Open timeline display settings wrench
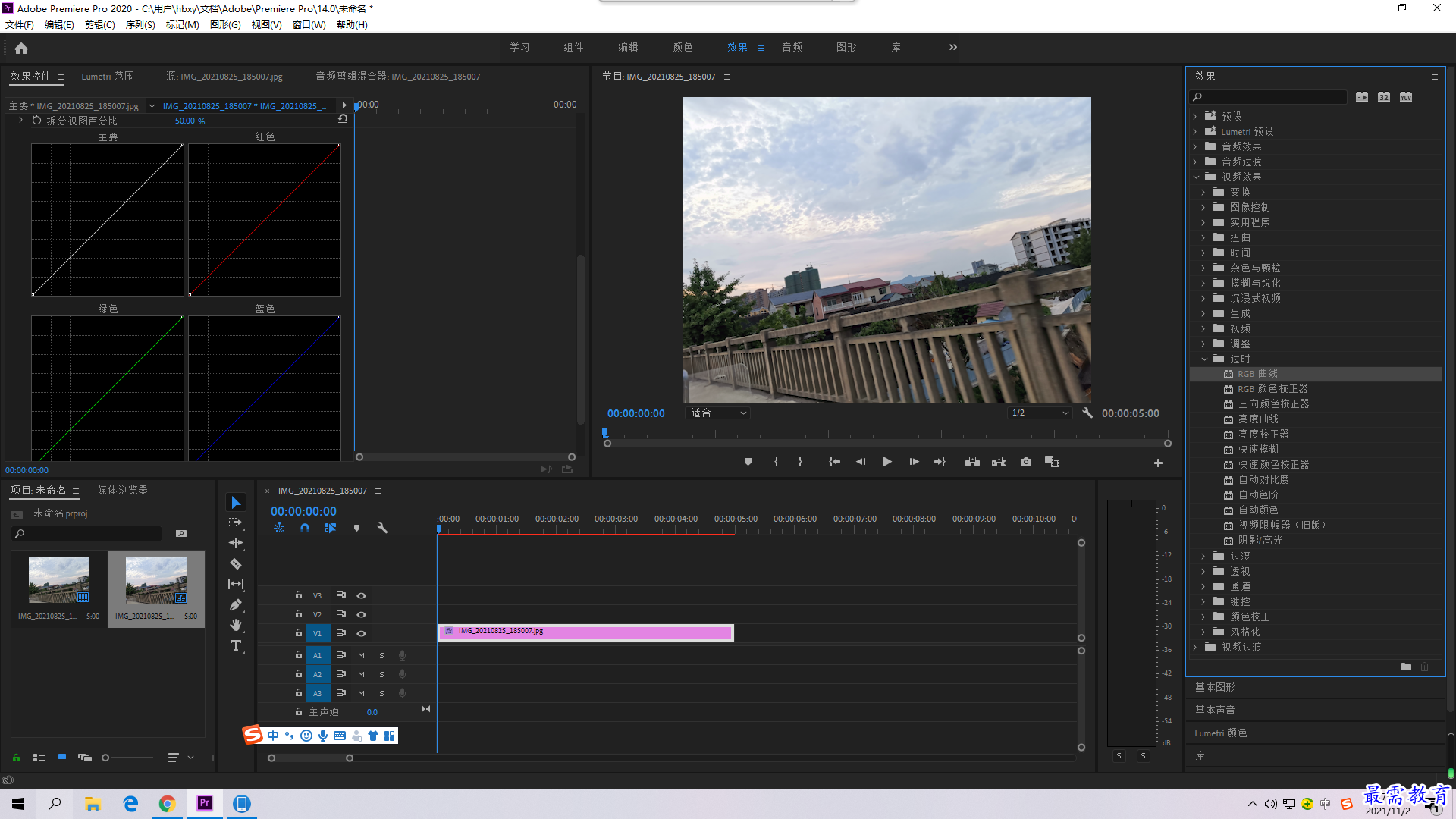1456x819 pixels. [382, 528]
